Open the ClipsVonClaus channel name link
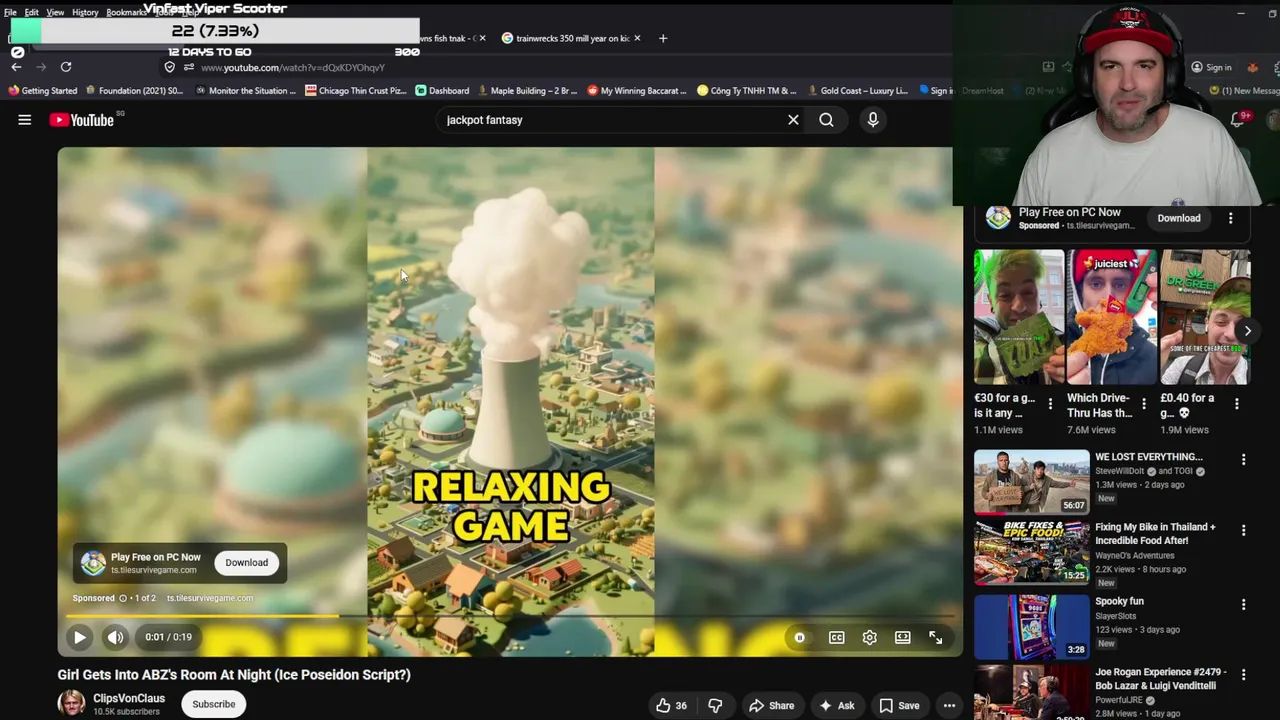This screenshot has width=1280, height=720. 129,698
